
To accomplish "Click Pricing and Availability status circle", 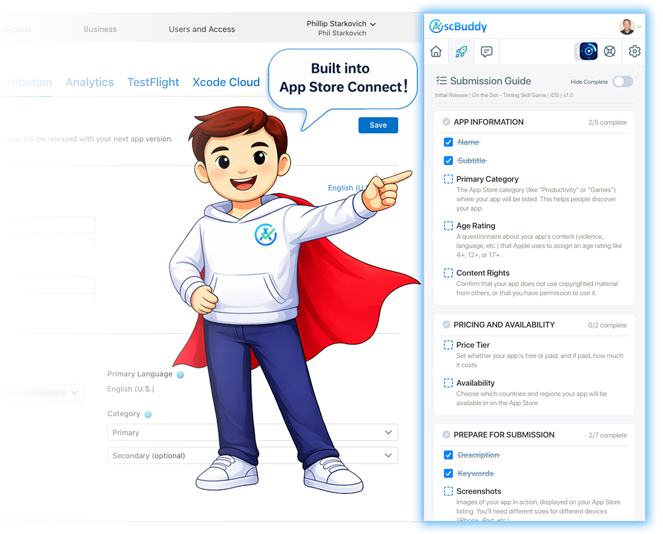I will pyautogui.click(x=446, y=325).
